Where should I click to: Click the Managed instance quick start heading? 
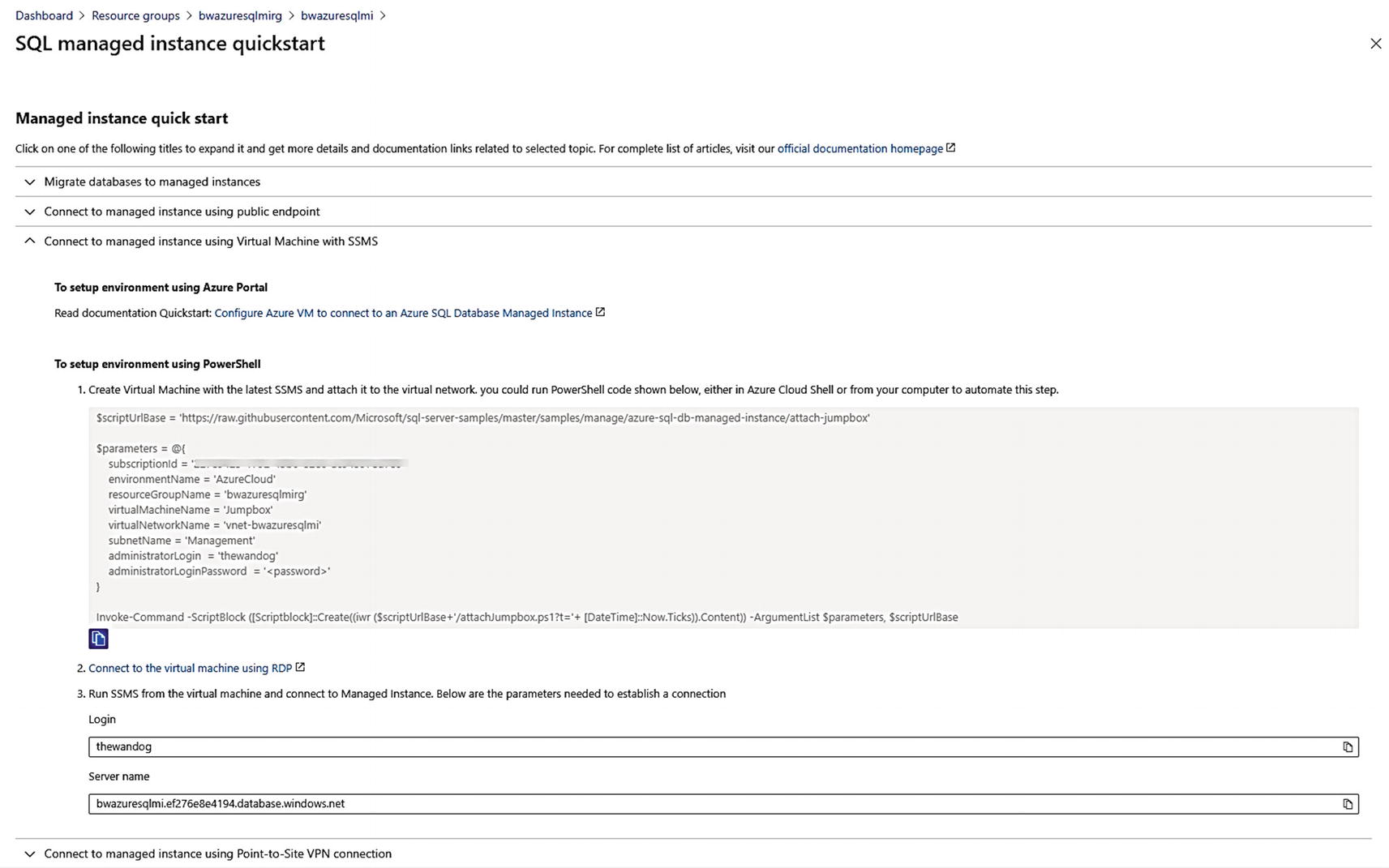(122, 118)
